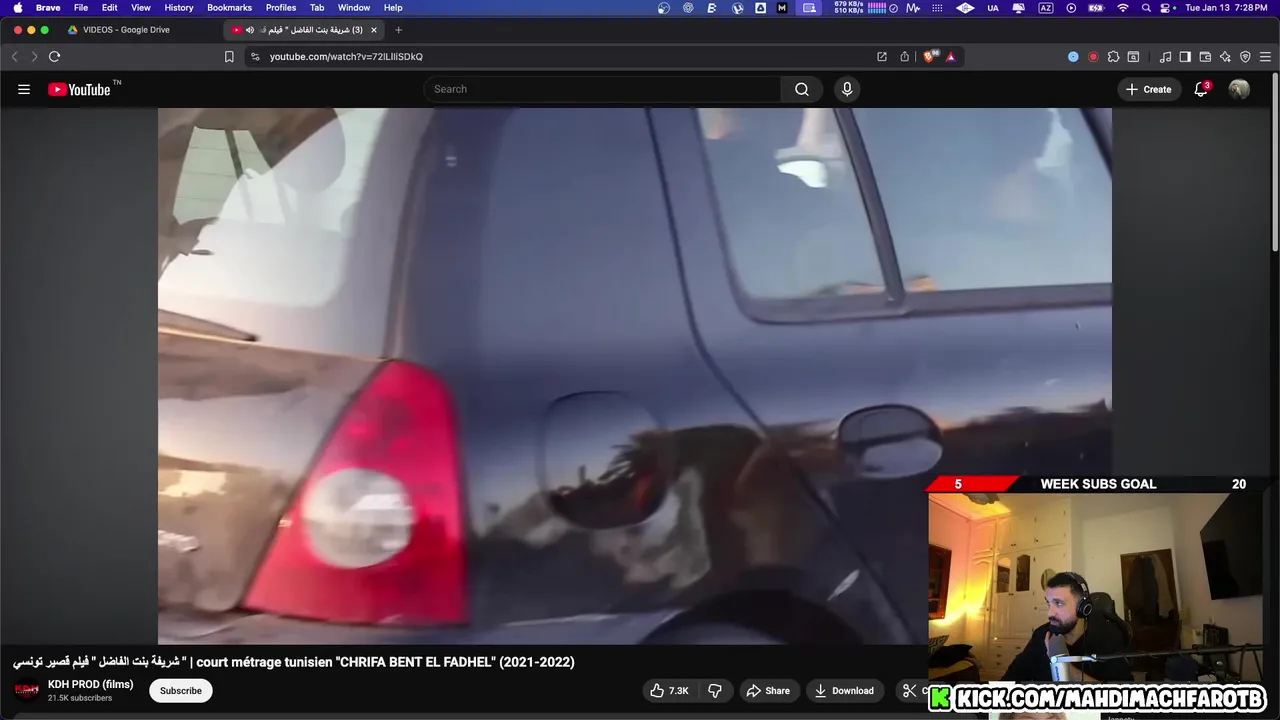Click the address bar URL

[x=346, y=57]
